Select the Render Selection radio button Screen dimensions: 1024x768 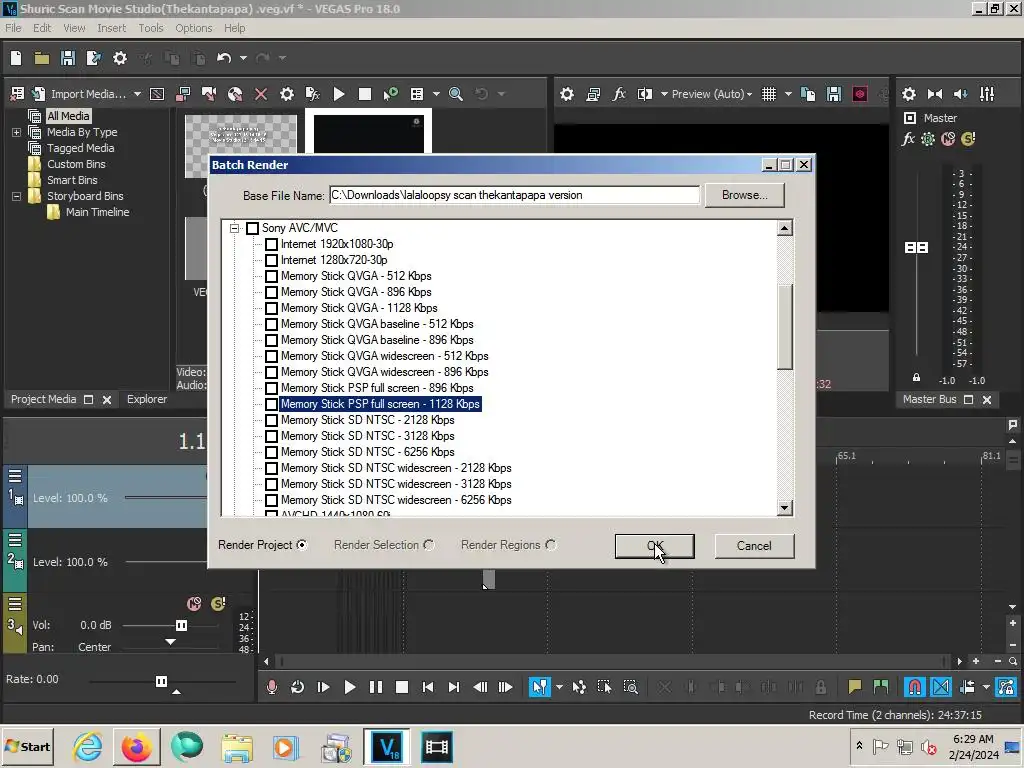click(428, 545)
